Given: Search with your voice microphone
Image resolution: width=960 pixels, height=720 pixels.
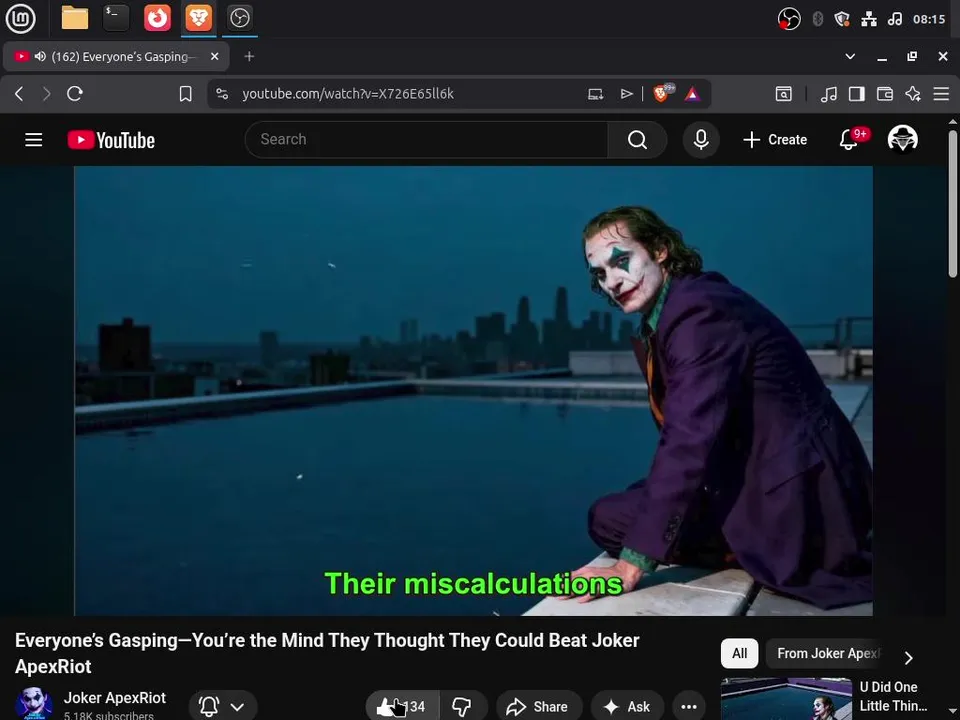Looking at the screenshot, I should (701, 140).
